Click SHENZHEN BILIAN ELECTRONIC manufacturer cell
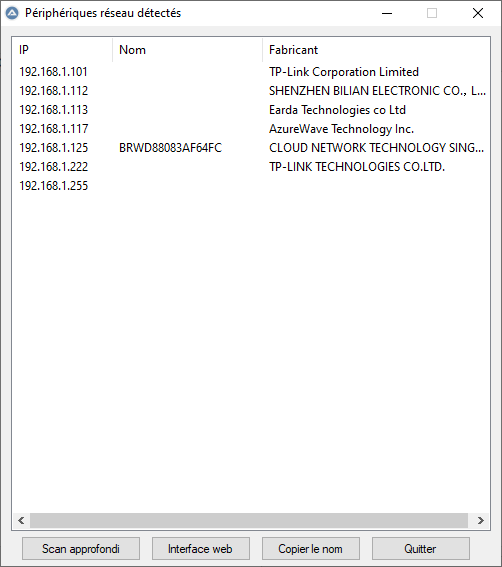This screenshot has height=567, width=502. (x=377, y=91)
